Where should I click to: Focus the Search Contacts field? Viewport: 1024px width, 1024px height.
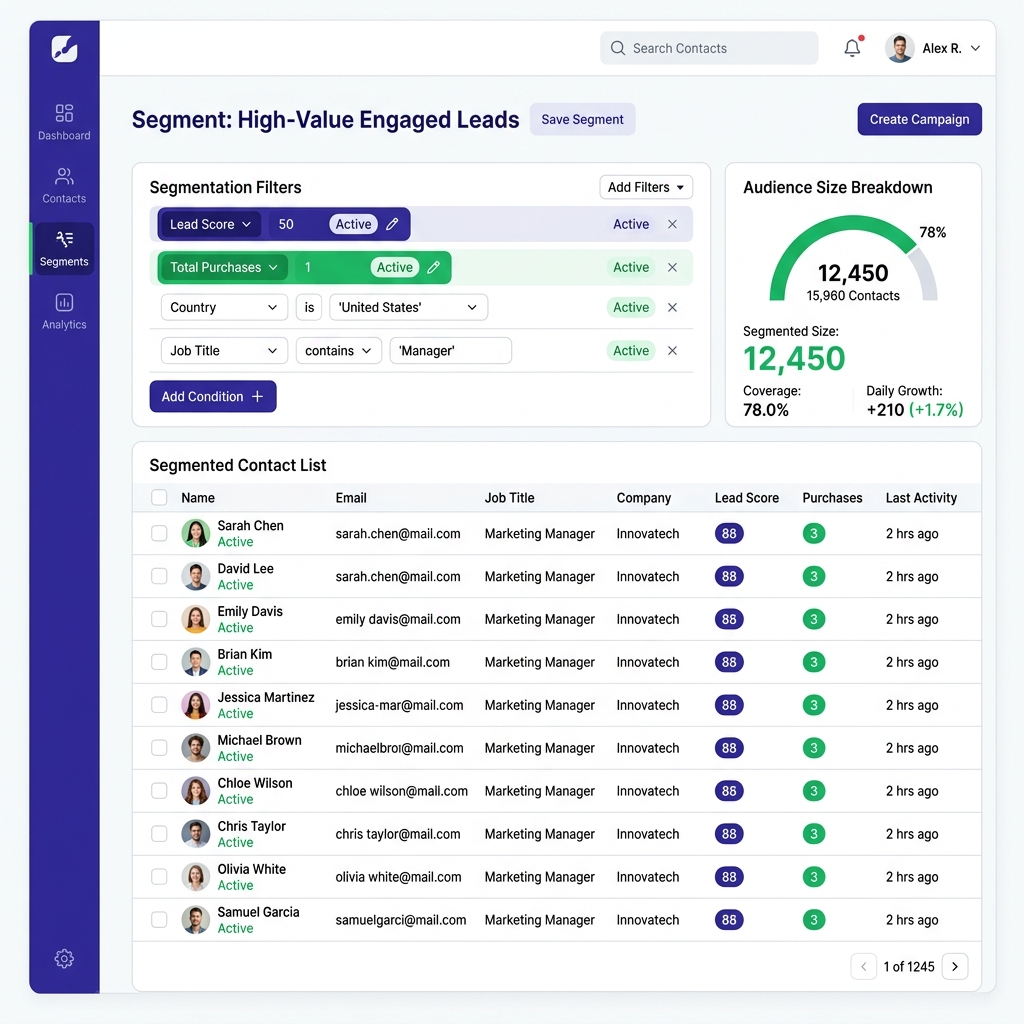[709, 48]
